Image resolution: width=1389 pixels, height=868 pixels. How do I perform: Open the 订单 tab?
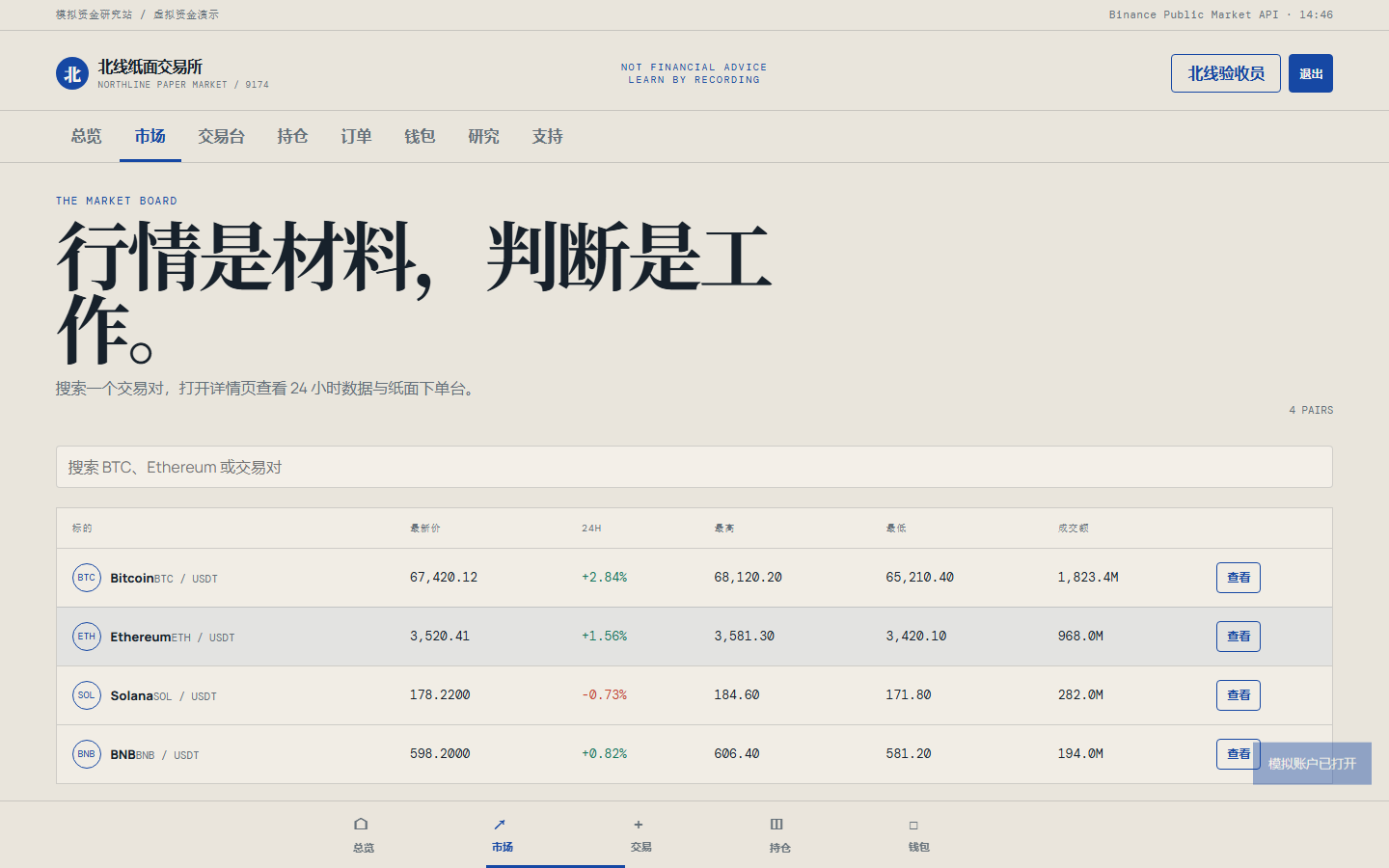[356, 137]
